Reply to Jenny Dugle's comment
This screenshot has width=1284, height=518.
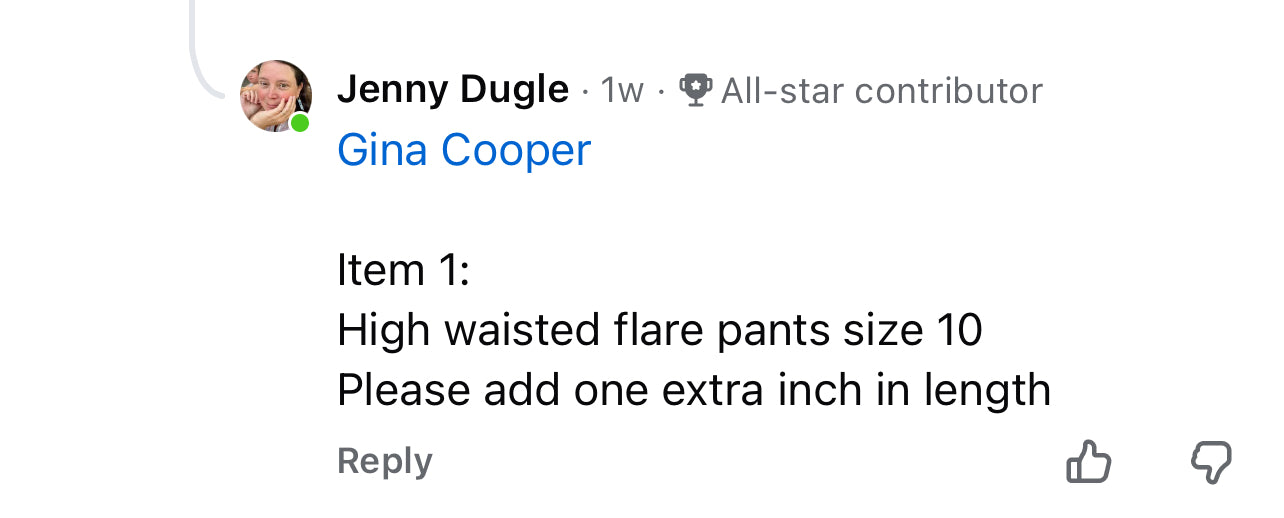coord(385,461)
